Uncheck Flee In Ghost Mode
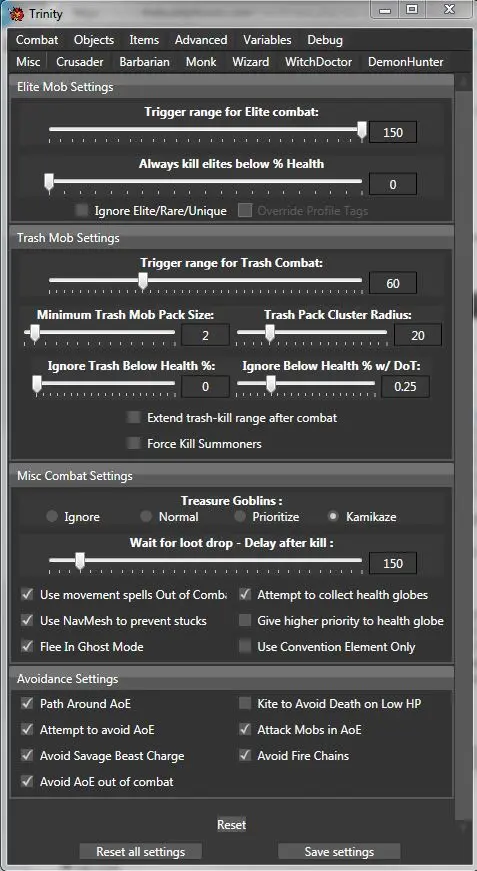 pos(27,647)
